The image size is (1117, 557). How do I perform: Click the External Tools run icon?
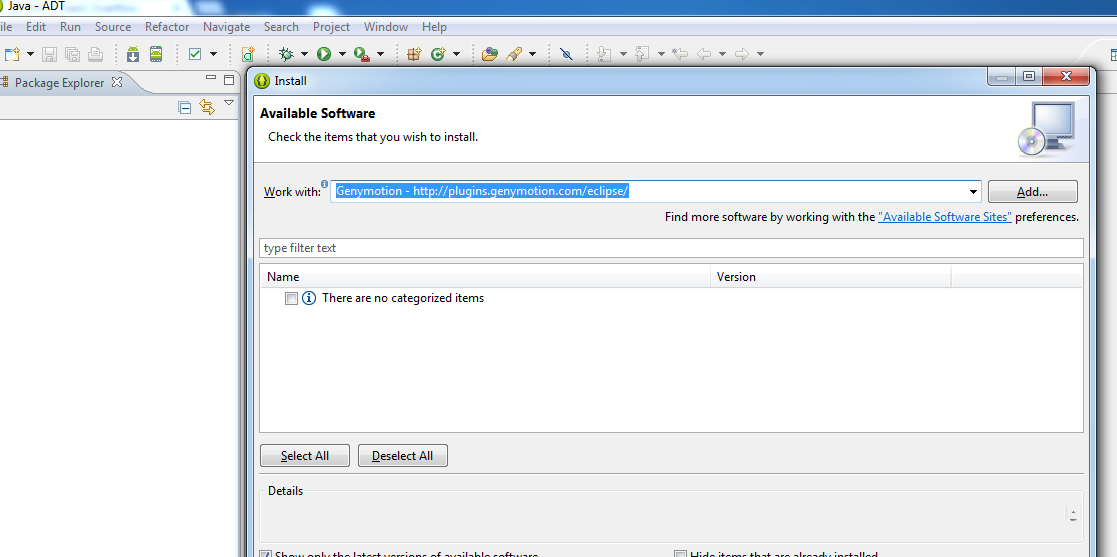pyautogui.click(x=362, y=55)
